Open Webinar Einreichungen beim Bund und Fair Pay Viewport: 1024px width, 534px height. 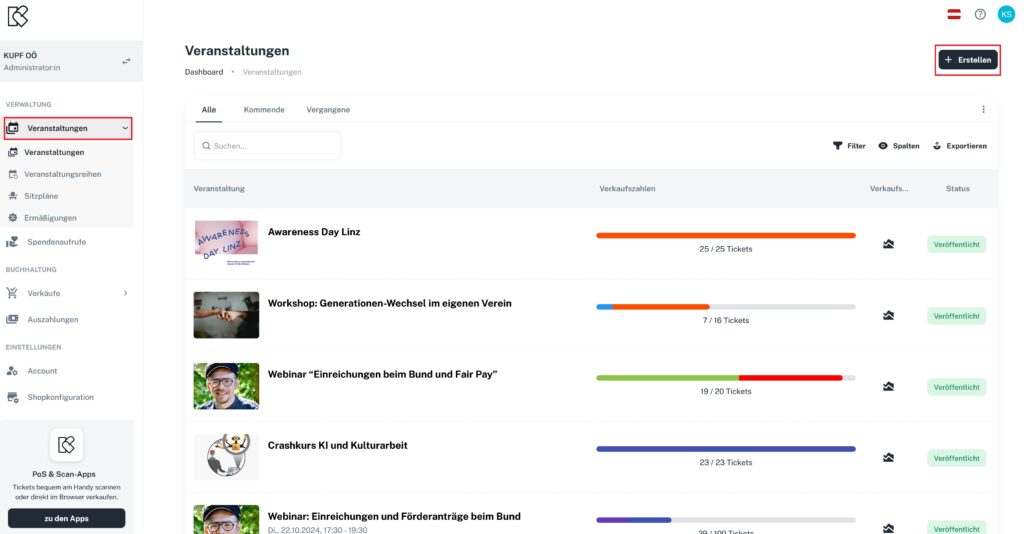point(383,374)
